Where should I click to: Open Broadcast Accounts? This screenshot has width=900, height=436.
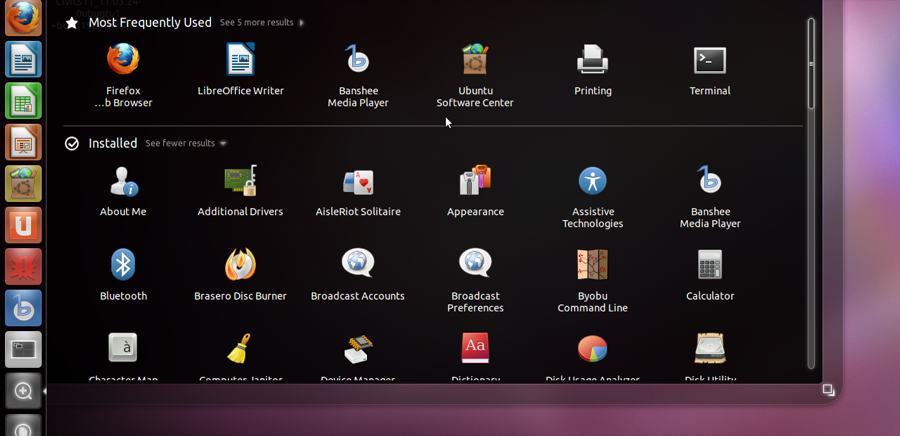point(358,275)
